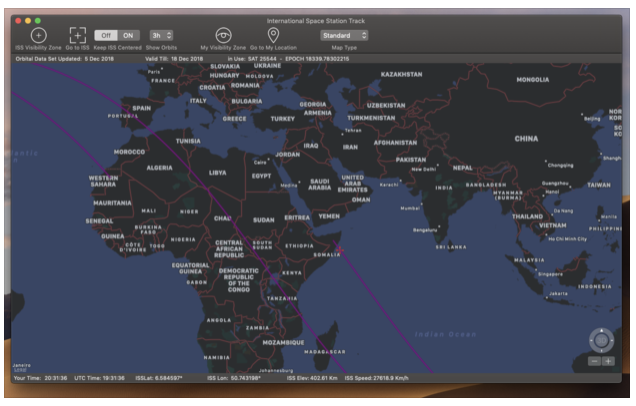Show My Visibility Zone eye icon
Image resolution: width=636 pixels, height=406 pixels.
(224, 35)
